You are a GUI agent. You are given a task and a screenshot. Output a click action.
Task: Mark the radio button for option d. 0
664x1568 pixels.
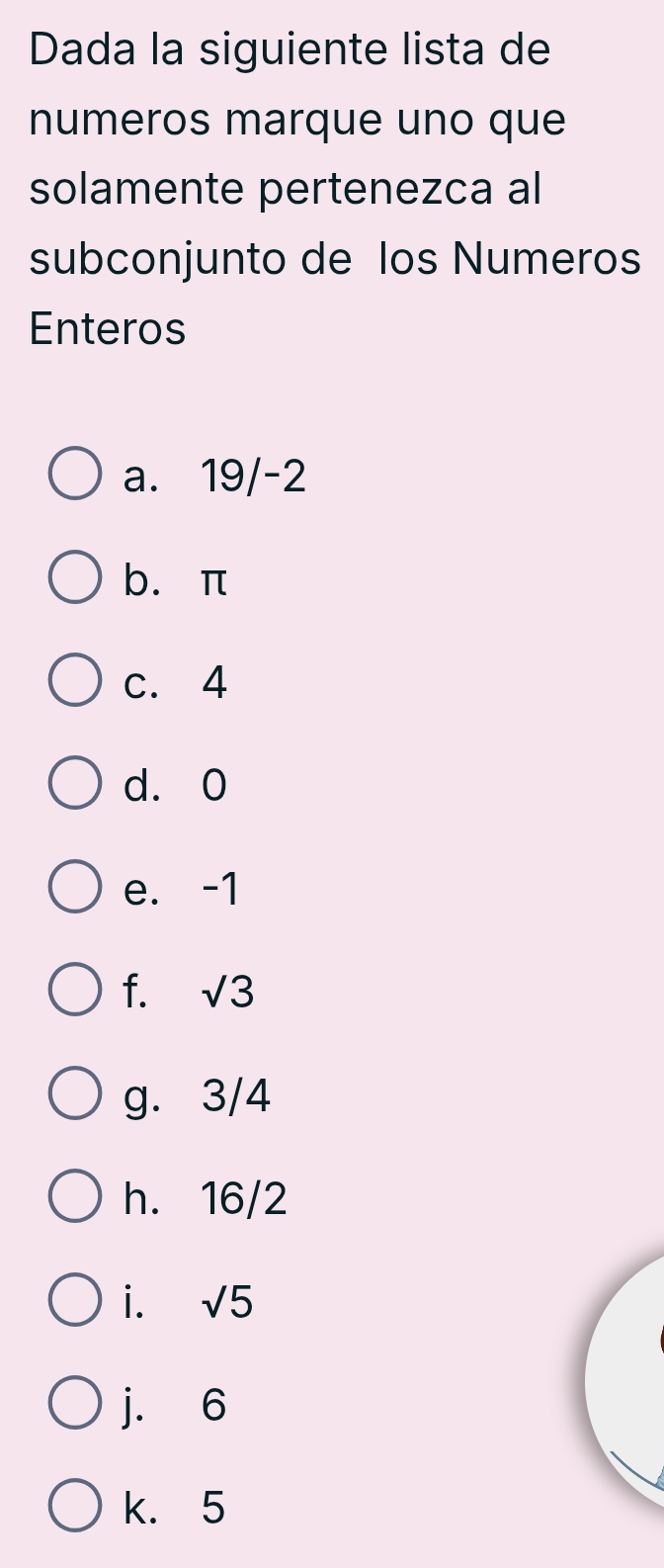75,786
